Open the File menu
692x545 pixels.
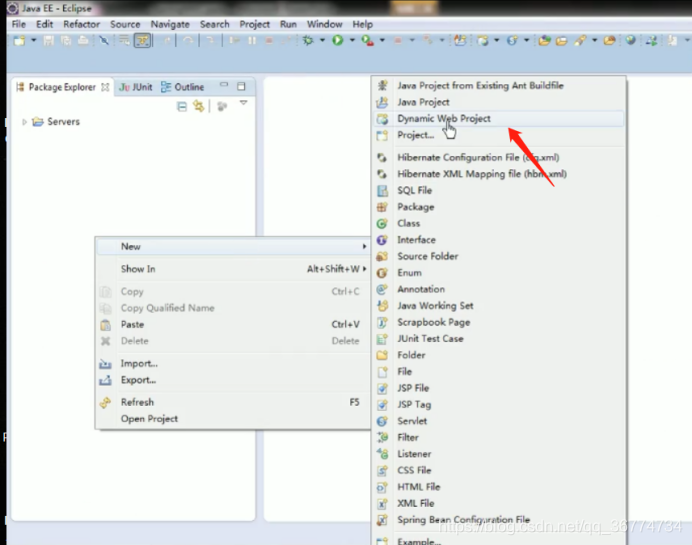pos(19,24)
